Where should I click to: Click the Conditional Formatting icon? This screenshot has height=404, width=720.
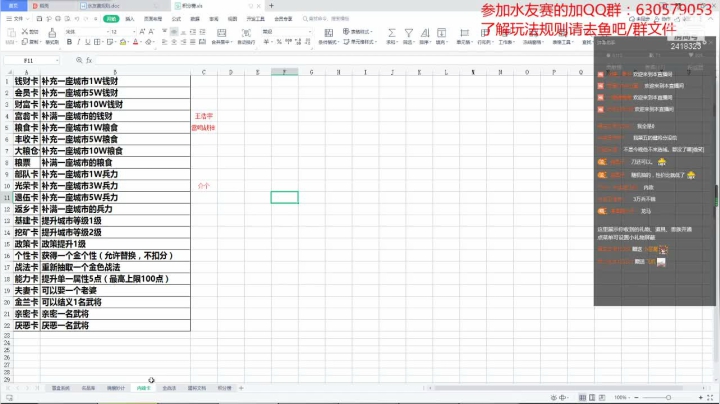(329, 33)
